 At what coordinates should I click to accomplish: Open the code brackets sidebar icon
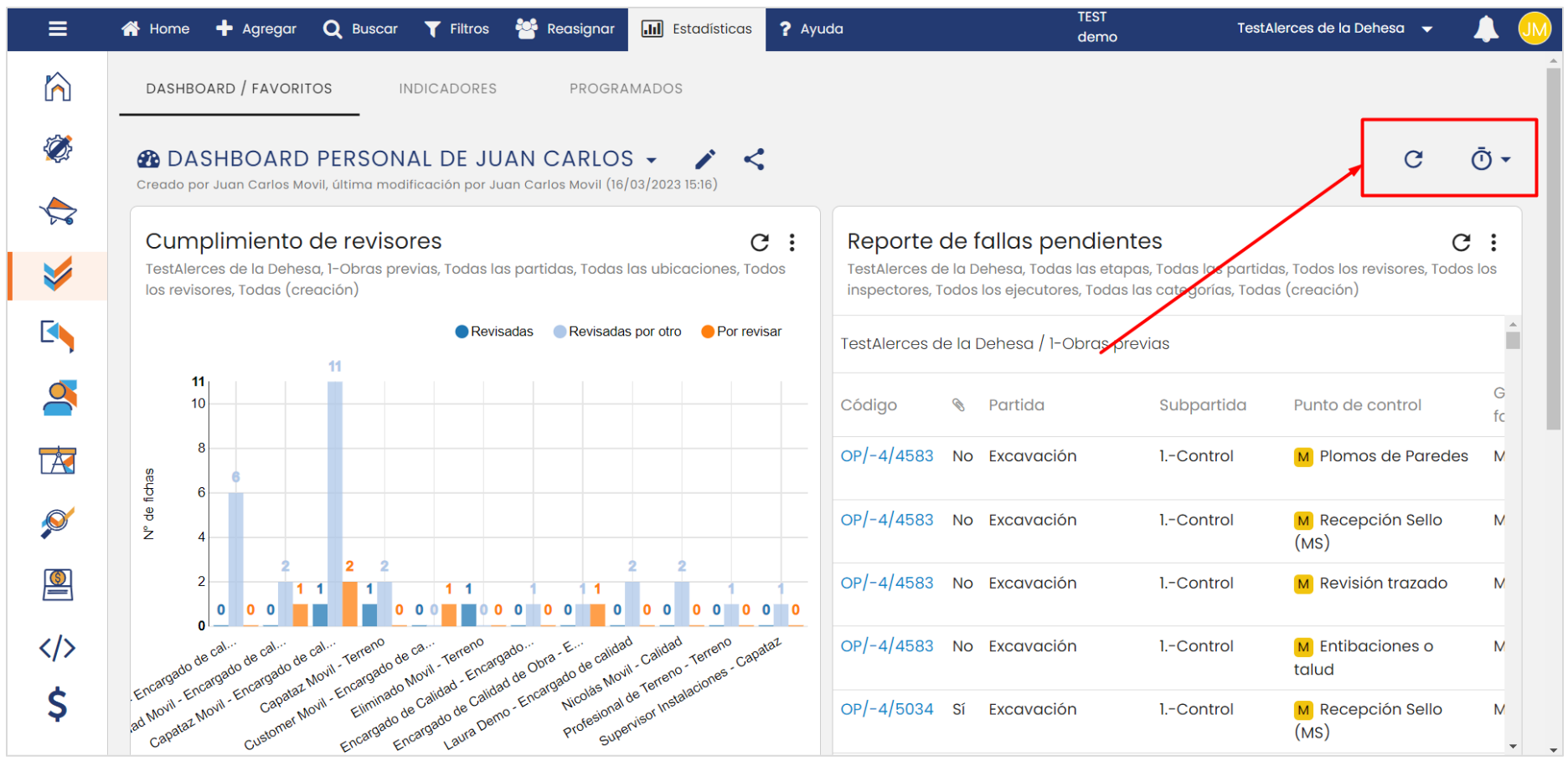pos(57,648)
